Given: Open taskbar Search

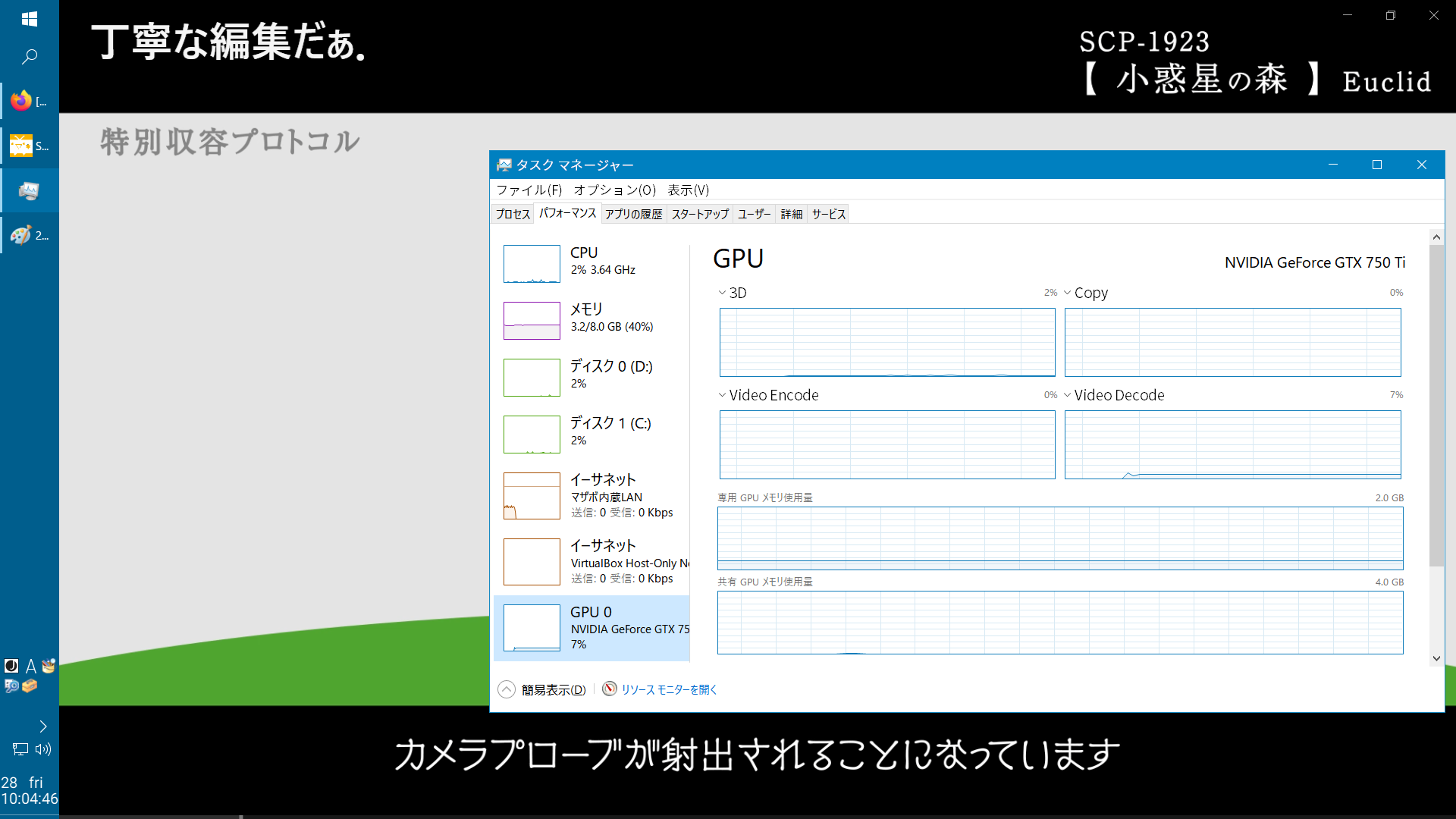Looking at the screenshot, I should point(29,56).
